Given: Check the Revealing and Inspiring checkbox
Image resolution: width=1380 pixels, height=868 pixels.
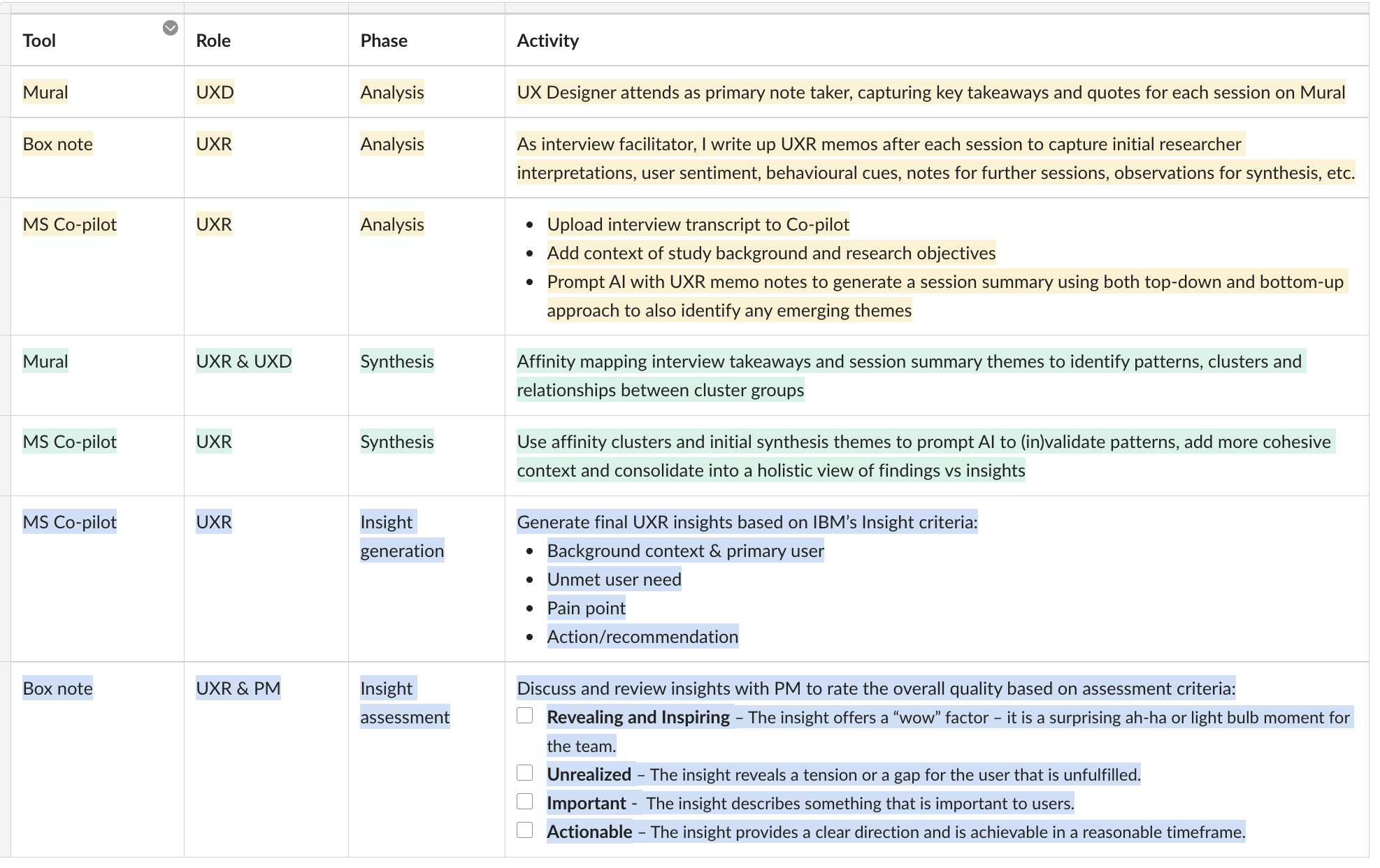Looking at the screenshot, I should point(525,716).
